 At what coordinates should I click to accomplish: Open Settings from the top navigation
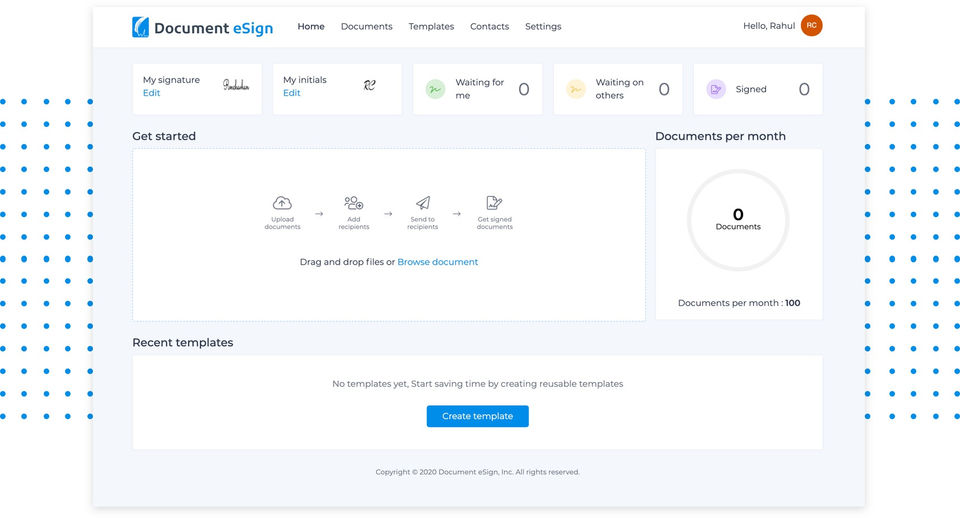click(543, 27)
